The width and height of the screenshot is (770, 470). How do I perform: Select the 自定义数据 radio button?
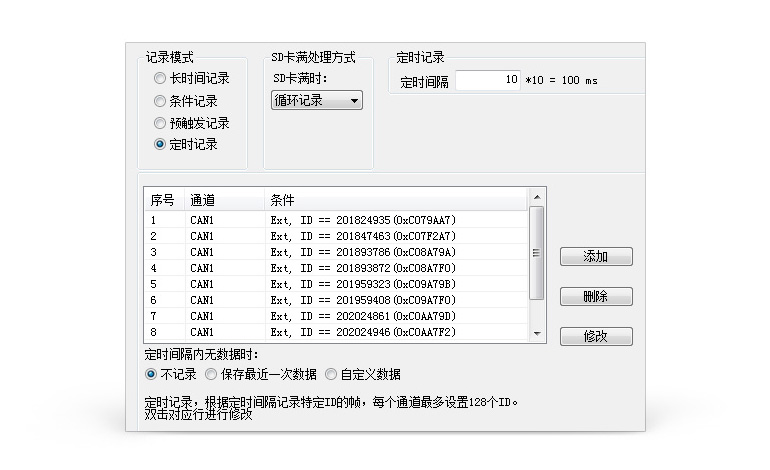point(331,374)
